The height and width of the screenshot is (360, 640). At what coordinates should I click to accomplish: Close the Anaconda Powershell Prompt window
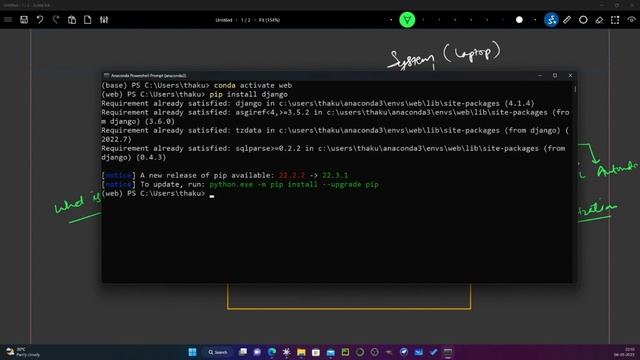[x=570, y=76]
